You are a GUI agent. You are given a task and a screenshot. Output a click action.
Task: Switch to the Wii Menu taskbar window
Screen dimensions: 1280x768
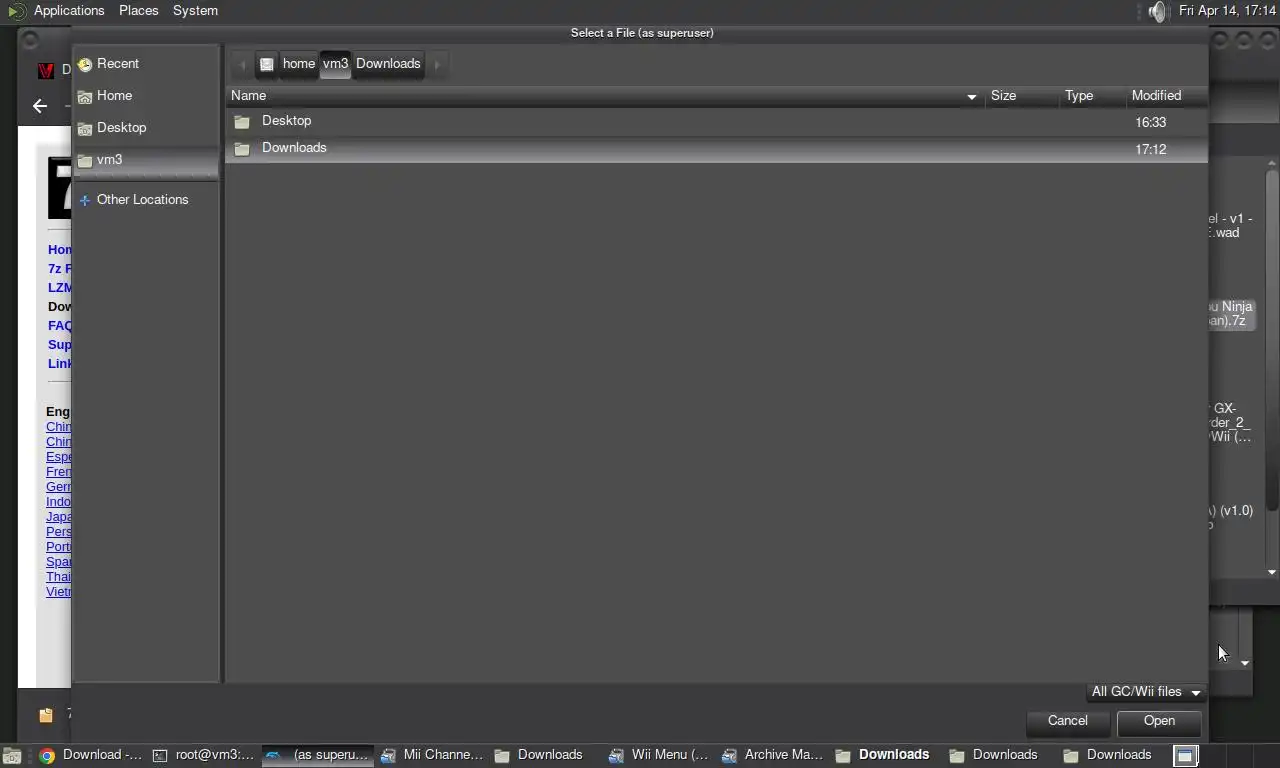(661, 755)
